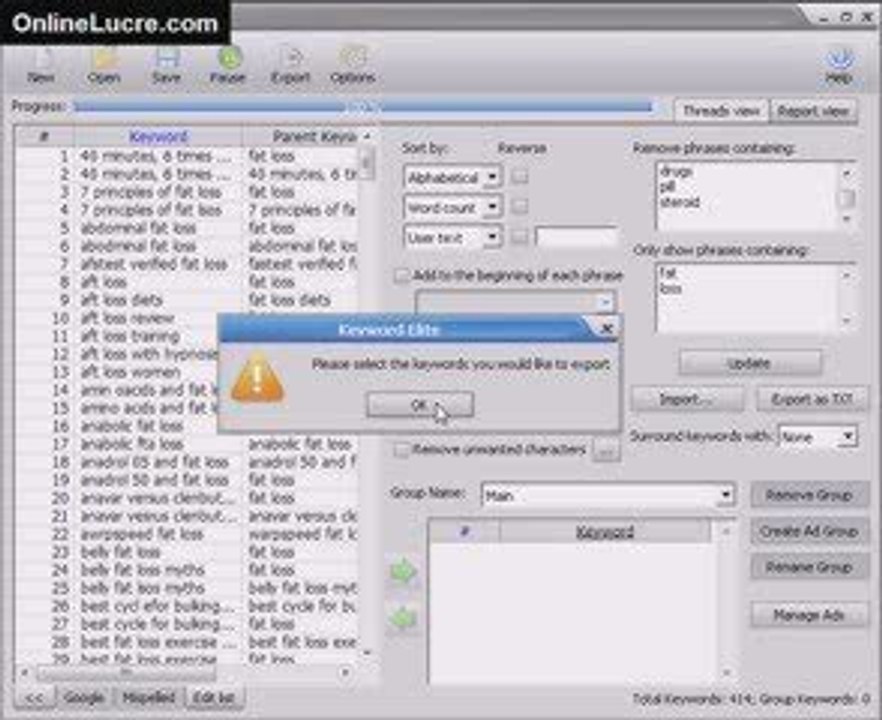
Task: Select row 23 'belly fat loss'
Action: pos(187,552)
